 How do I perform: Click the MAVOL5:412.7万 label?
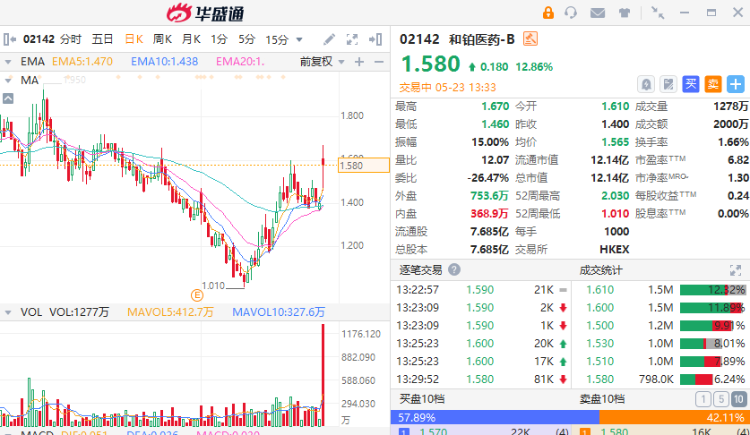[x=170, y=312]
